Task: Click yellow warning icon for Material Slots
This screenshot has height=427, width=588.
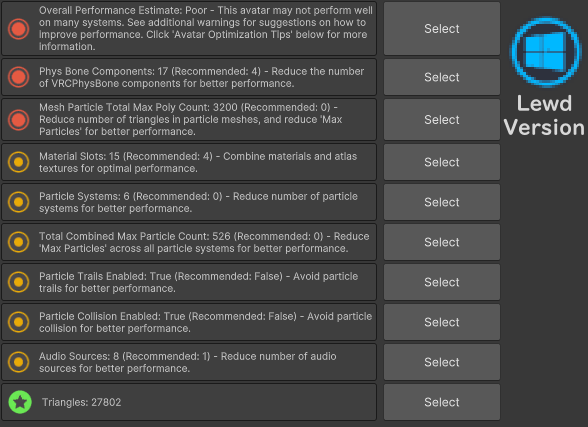Action: [19, 162]
